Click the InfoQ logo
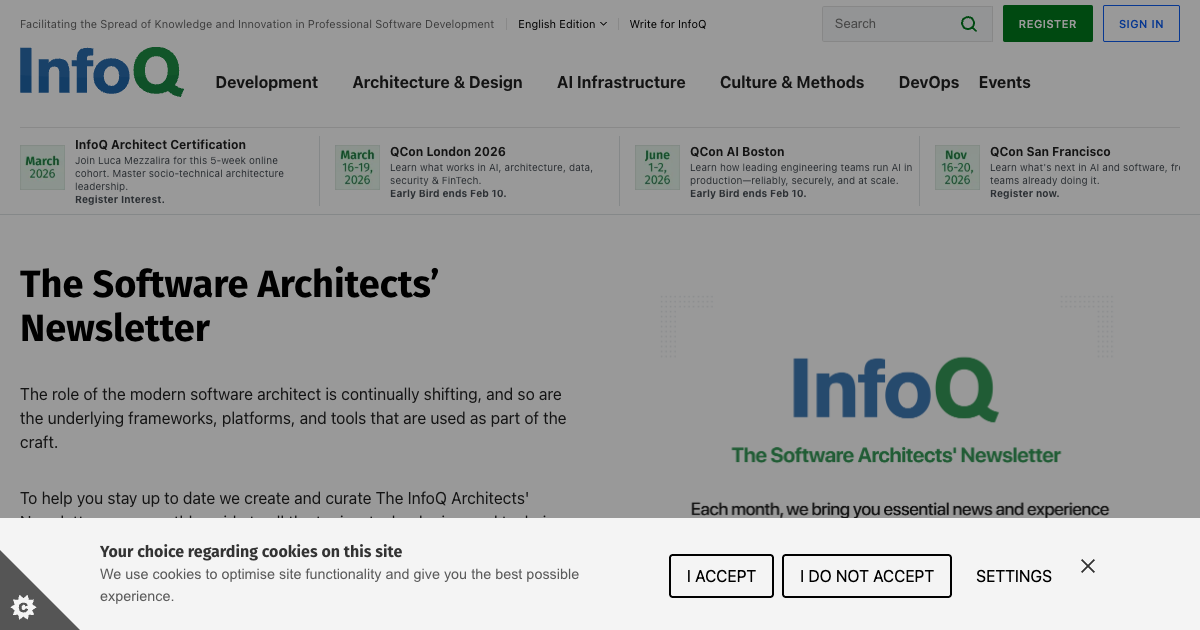This screenshot has height=630, width=1200. 100,72
